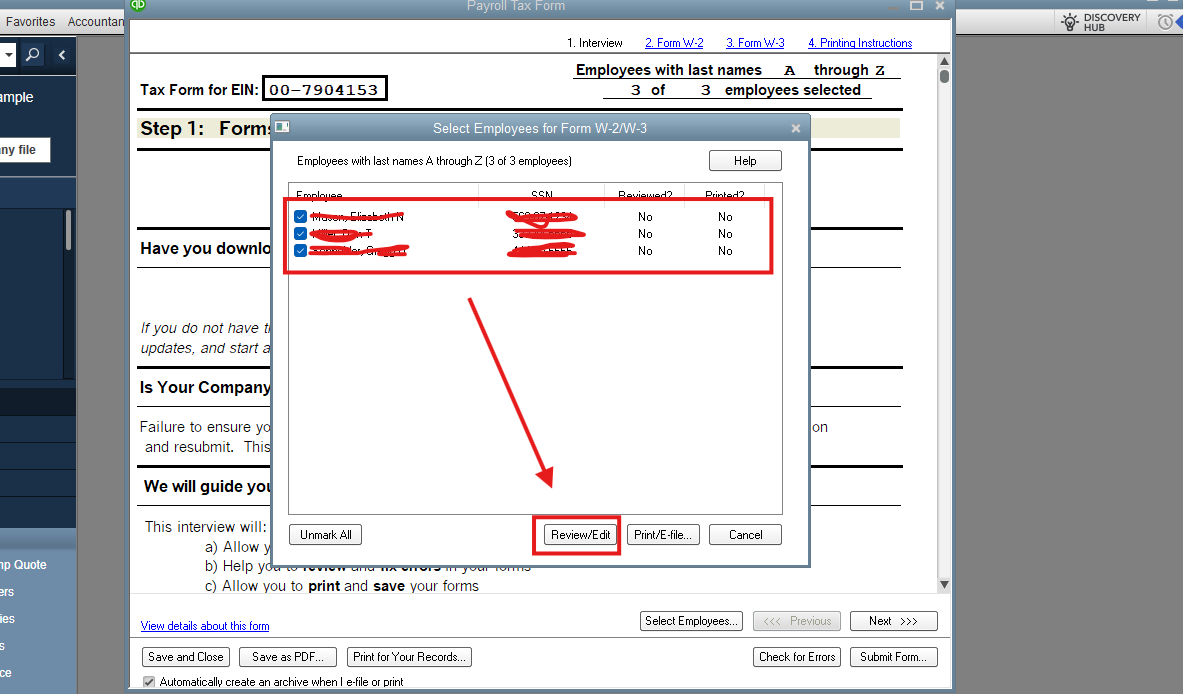Image resolution: width=1183 pixels, height=694 pixels.
Task: Click the EIN field showing 00-7904153
Action: click(324, 89)
